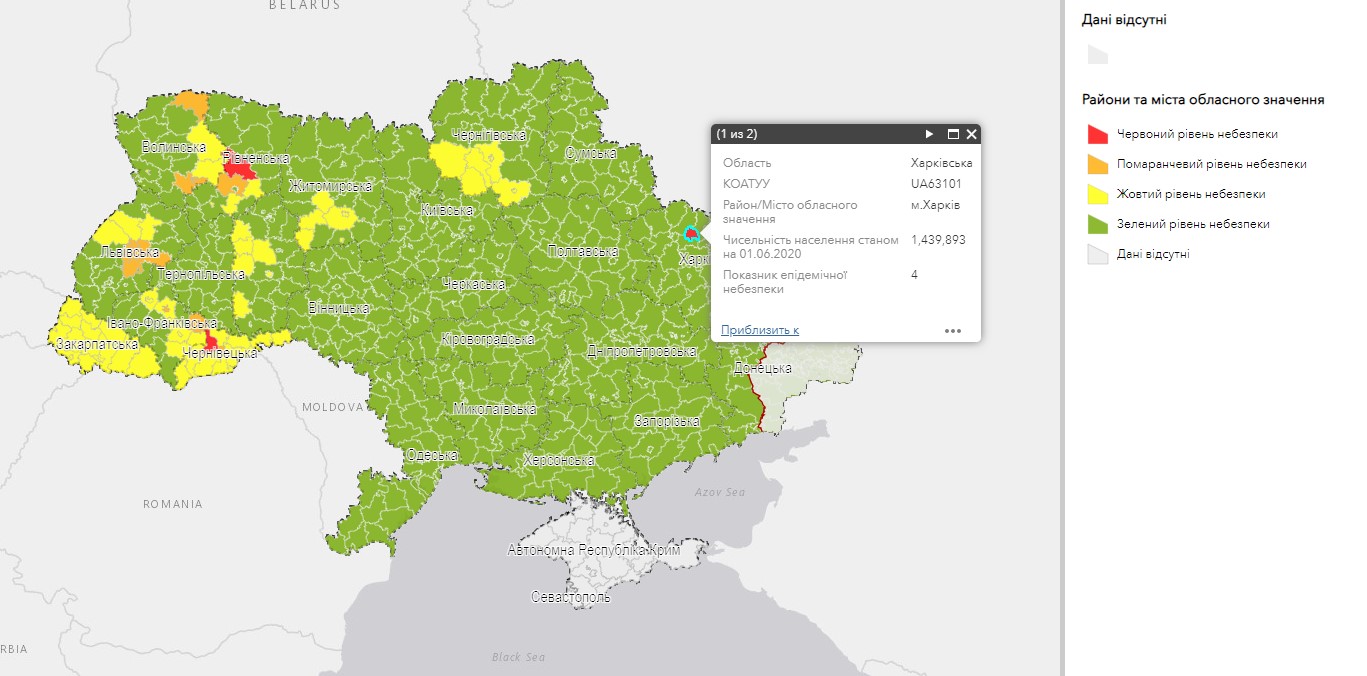Screen dimensions: 1367x676
Task: Click gray 'Дані відсутні' swatch at legend top
Action: click(x=1097, y=55)
